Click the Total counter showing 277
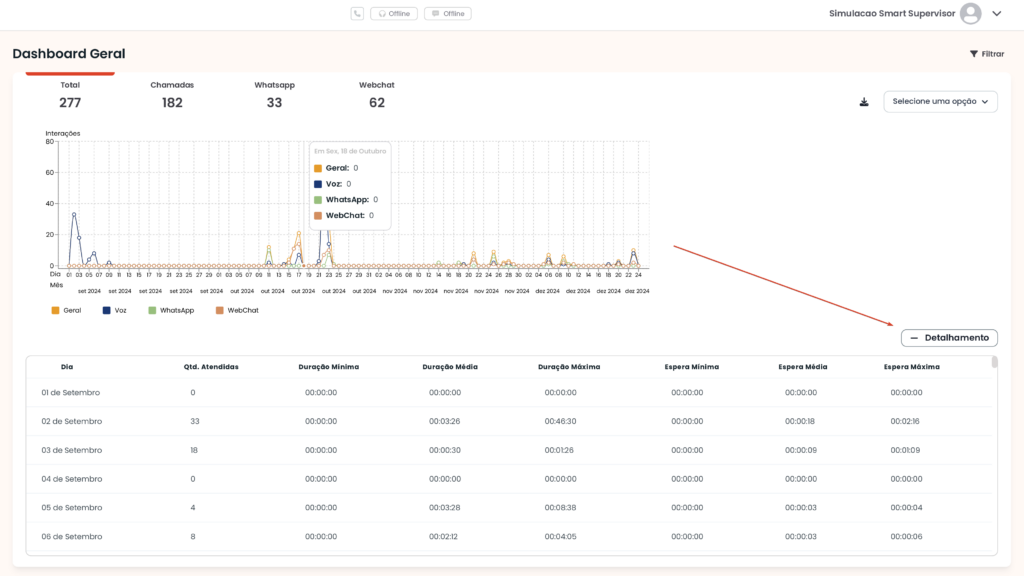 point(70,95)
